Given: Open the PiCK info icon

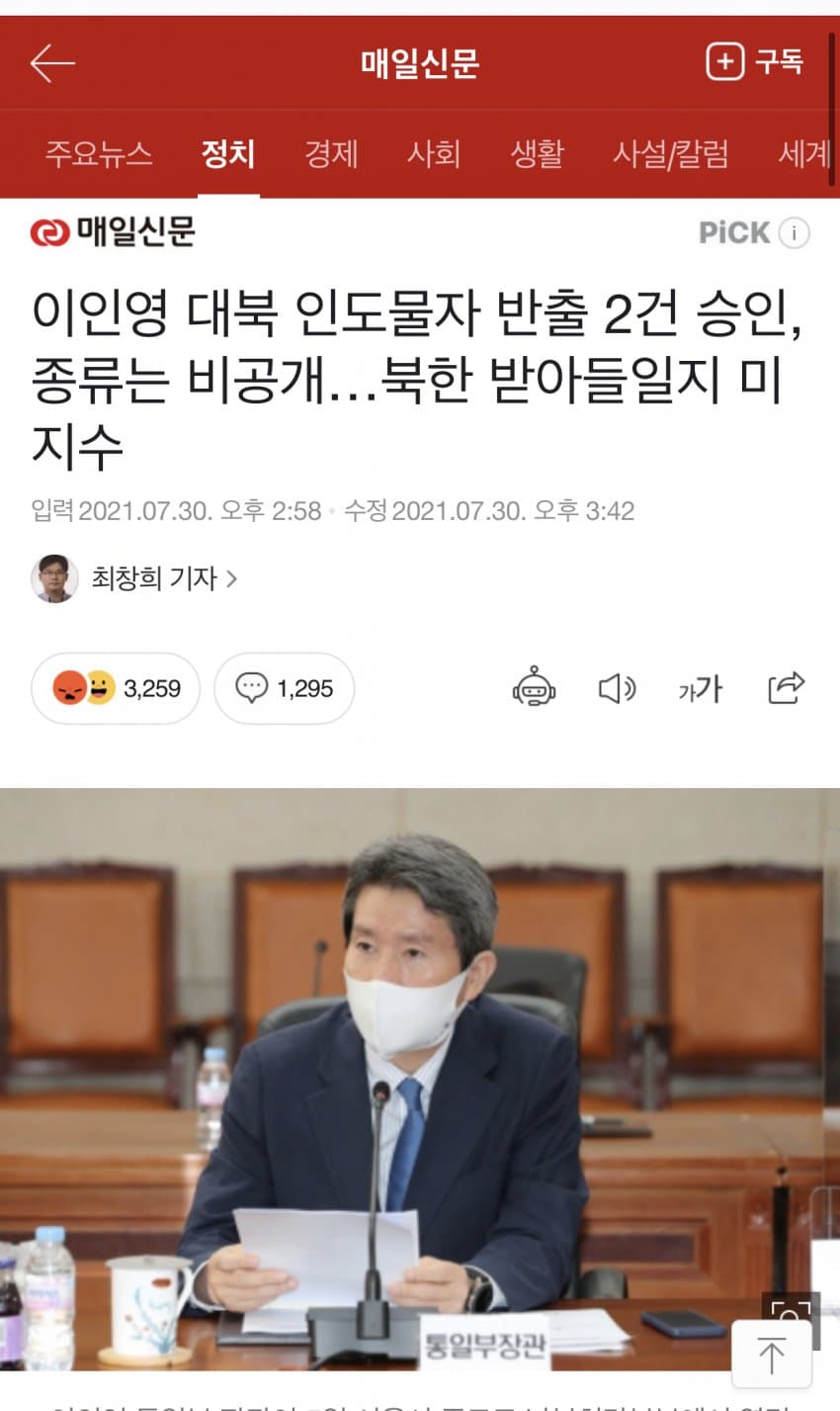Looking at the screenshot, I should click(x=794, y=233).
